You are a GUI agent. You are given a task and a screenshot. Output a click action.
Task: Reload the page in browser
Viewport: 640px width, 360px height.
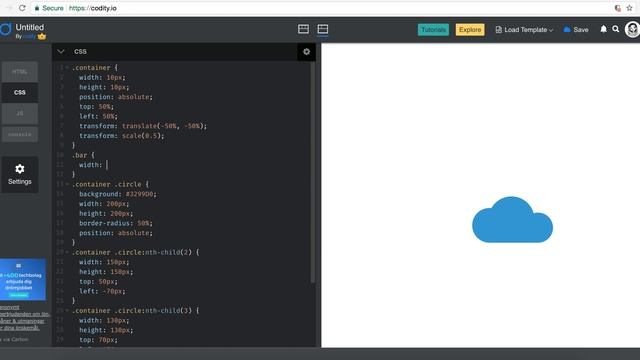(22, 8)
